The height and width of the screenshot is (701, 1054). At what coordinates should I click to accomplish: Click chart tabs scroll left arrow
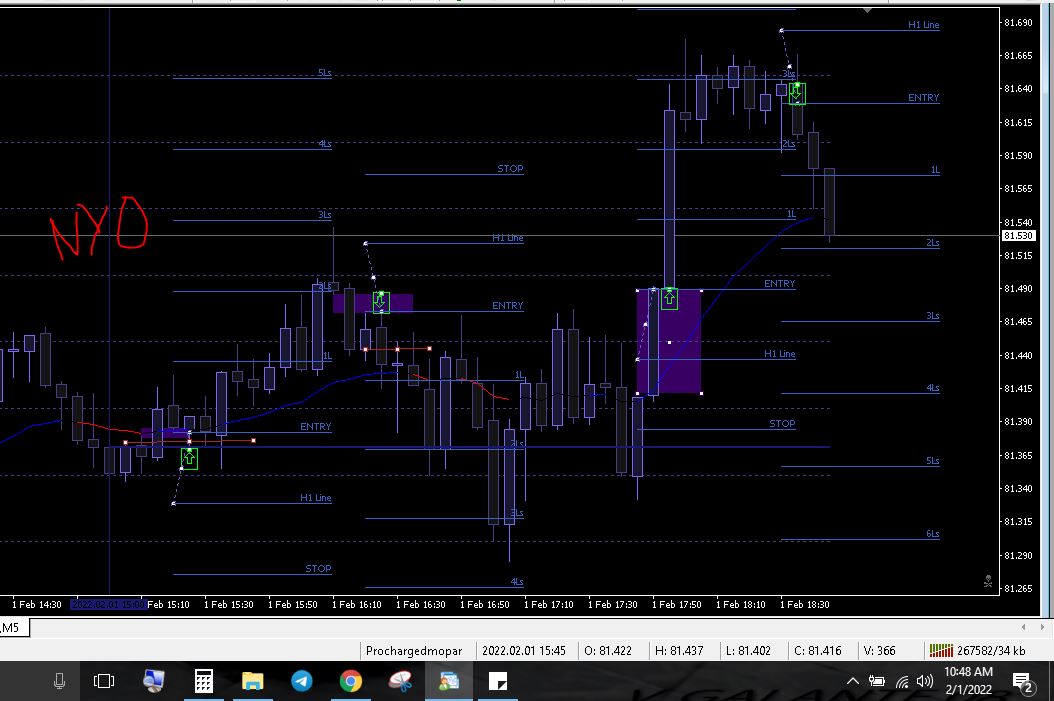(1023, 627)
